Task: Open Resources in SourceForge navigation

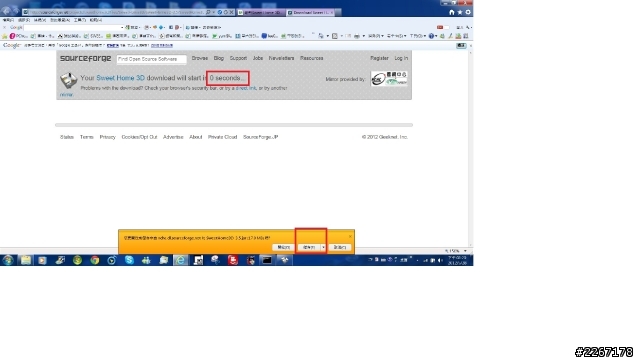Action: [x=311, y=58]
